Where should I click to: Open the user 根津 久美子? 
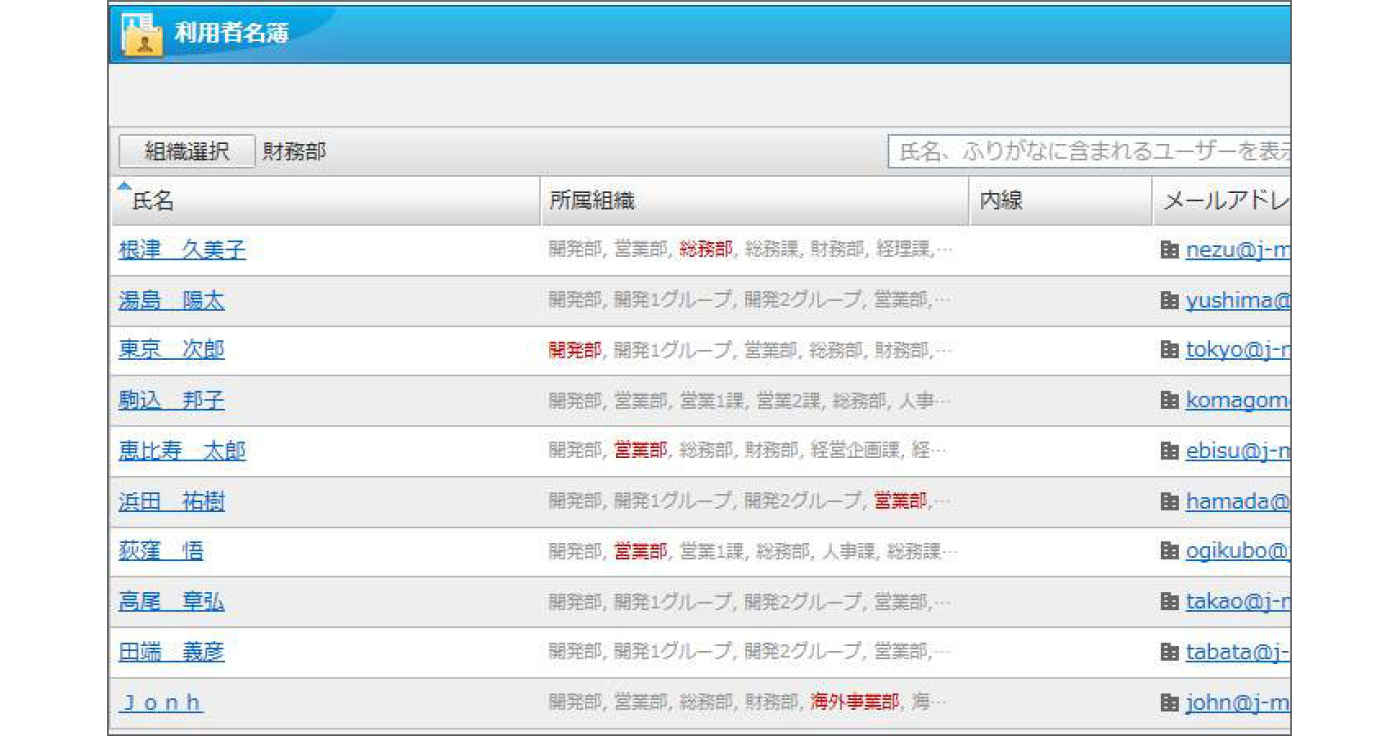182,250
